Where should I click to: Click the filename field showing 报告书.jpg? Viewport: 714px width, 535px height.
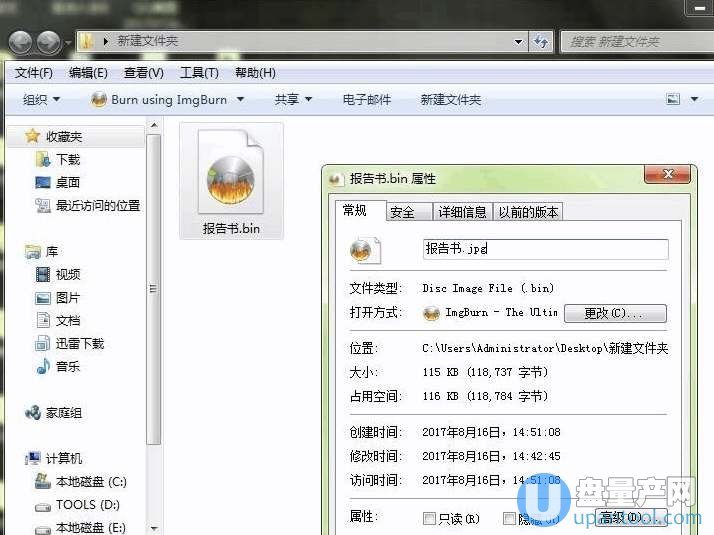point(545,249)
